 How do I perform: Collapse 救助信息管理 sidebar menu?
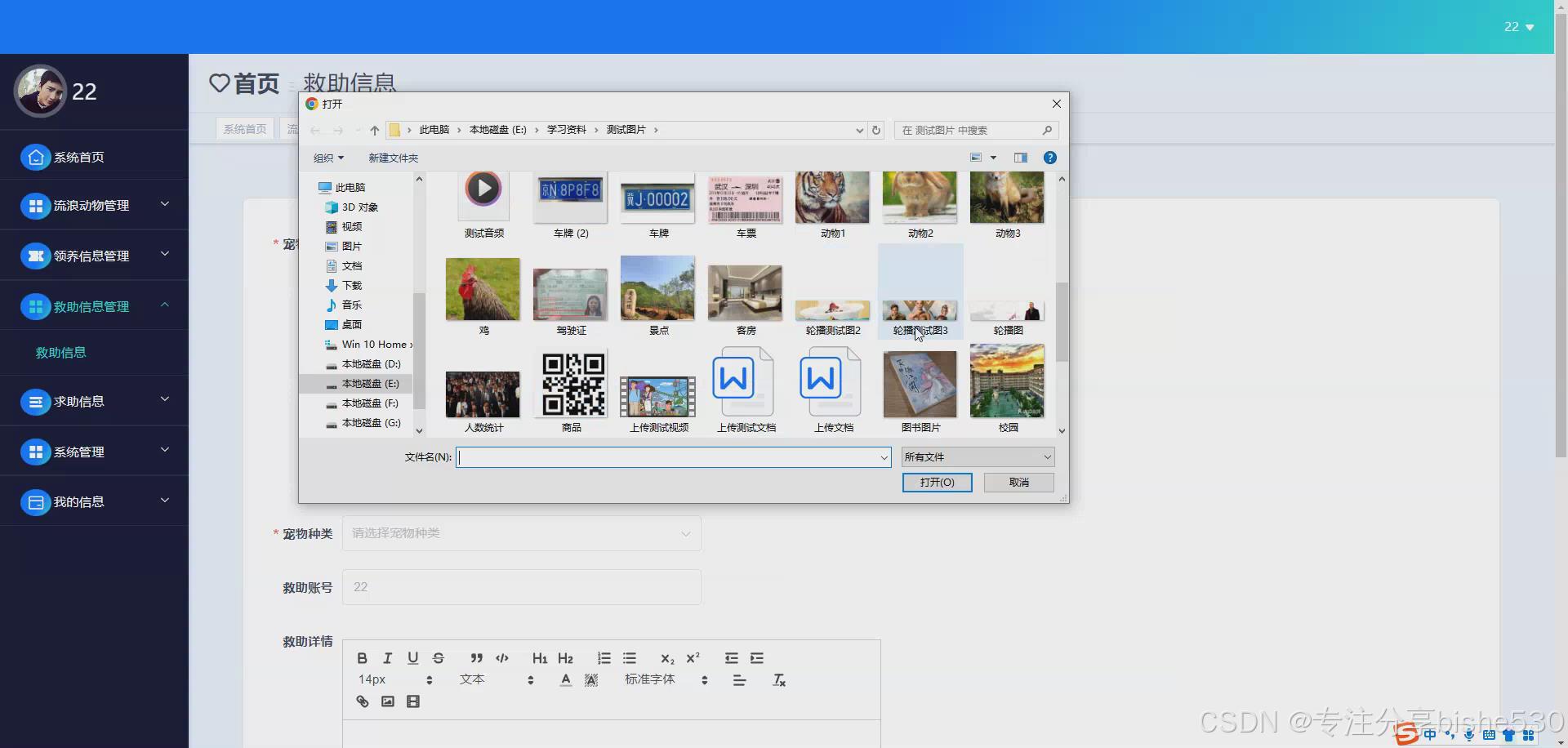[x=94, y=306]
